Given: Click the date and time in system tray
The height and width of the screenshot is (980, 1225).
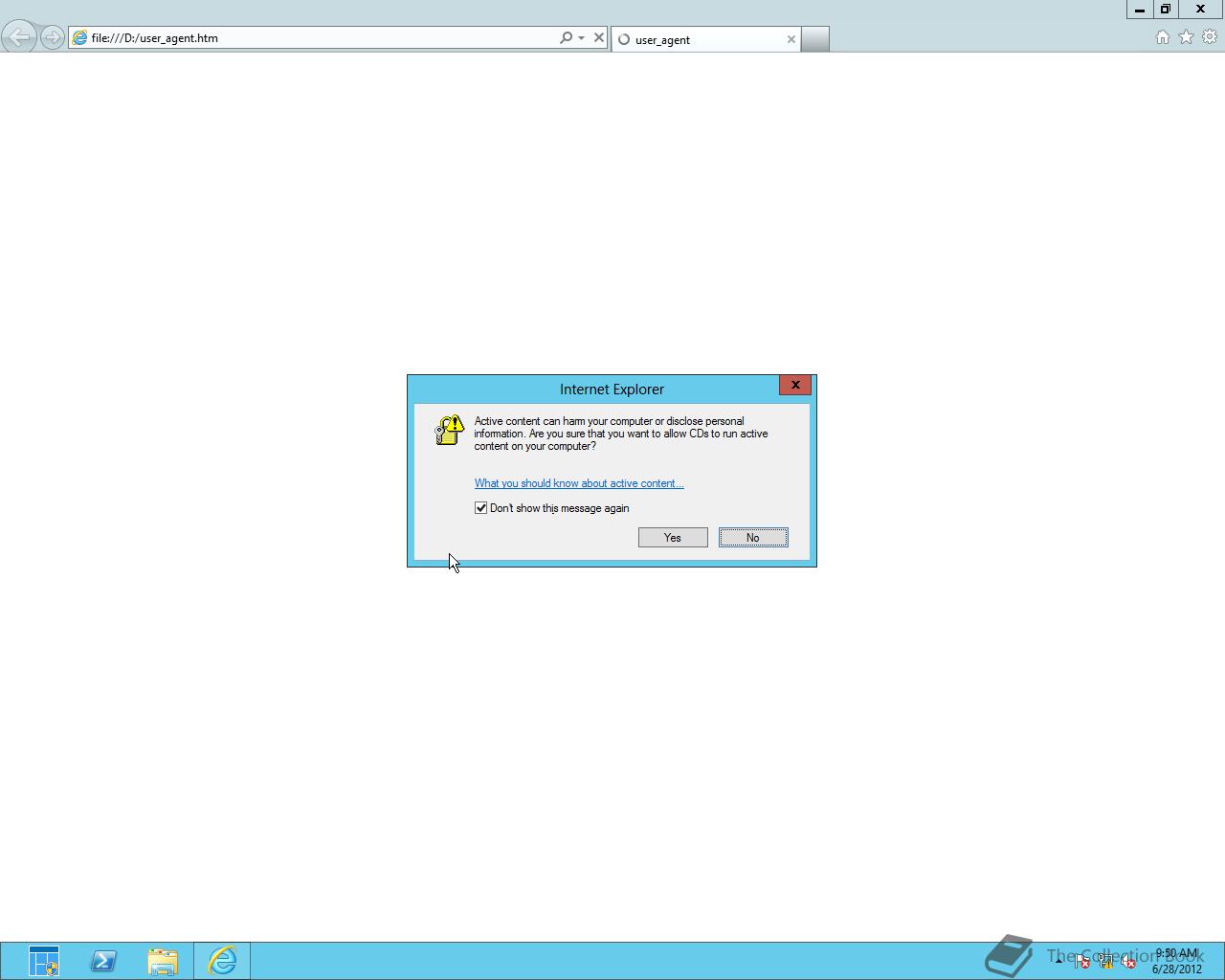Looking at the screenshot, I should [x=1176, y=961].
